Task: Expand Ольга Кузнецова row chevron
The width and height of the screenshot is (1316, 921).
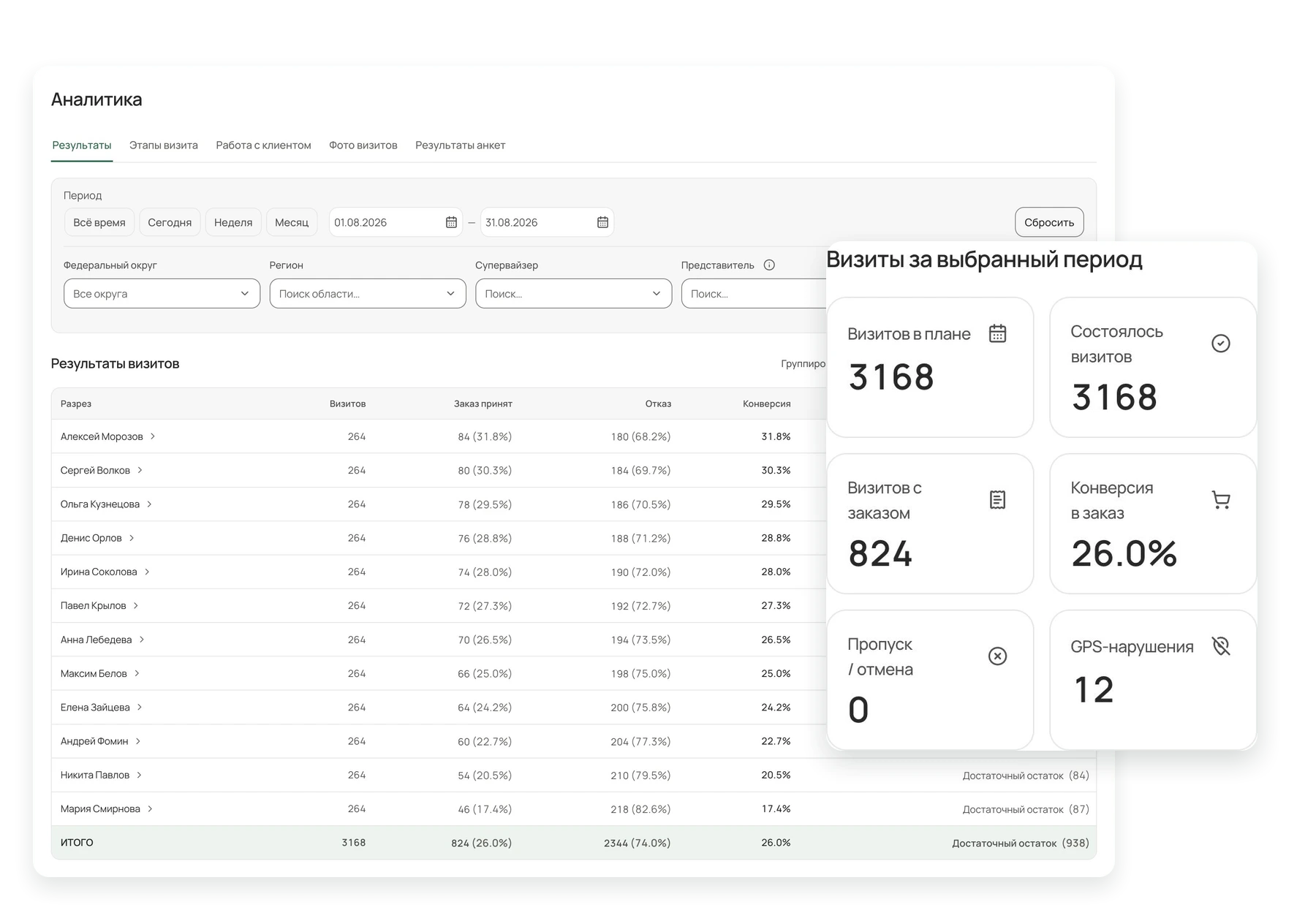Action: [149, 504]
